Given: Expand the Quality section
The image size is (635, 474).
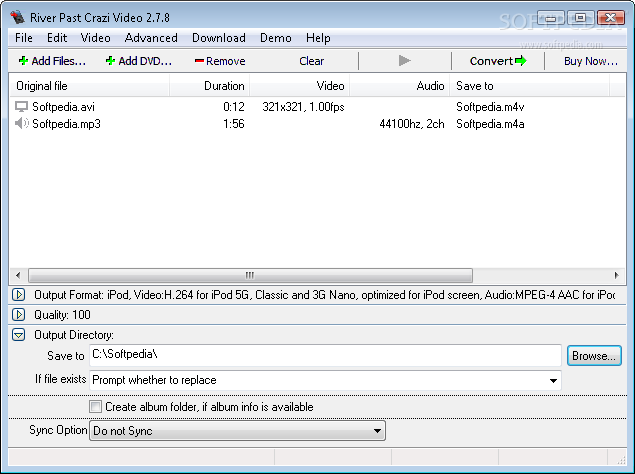Looking at the screenshot, I should (x=18, y=314).
